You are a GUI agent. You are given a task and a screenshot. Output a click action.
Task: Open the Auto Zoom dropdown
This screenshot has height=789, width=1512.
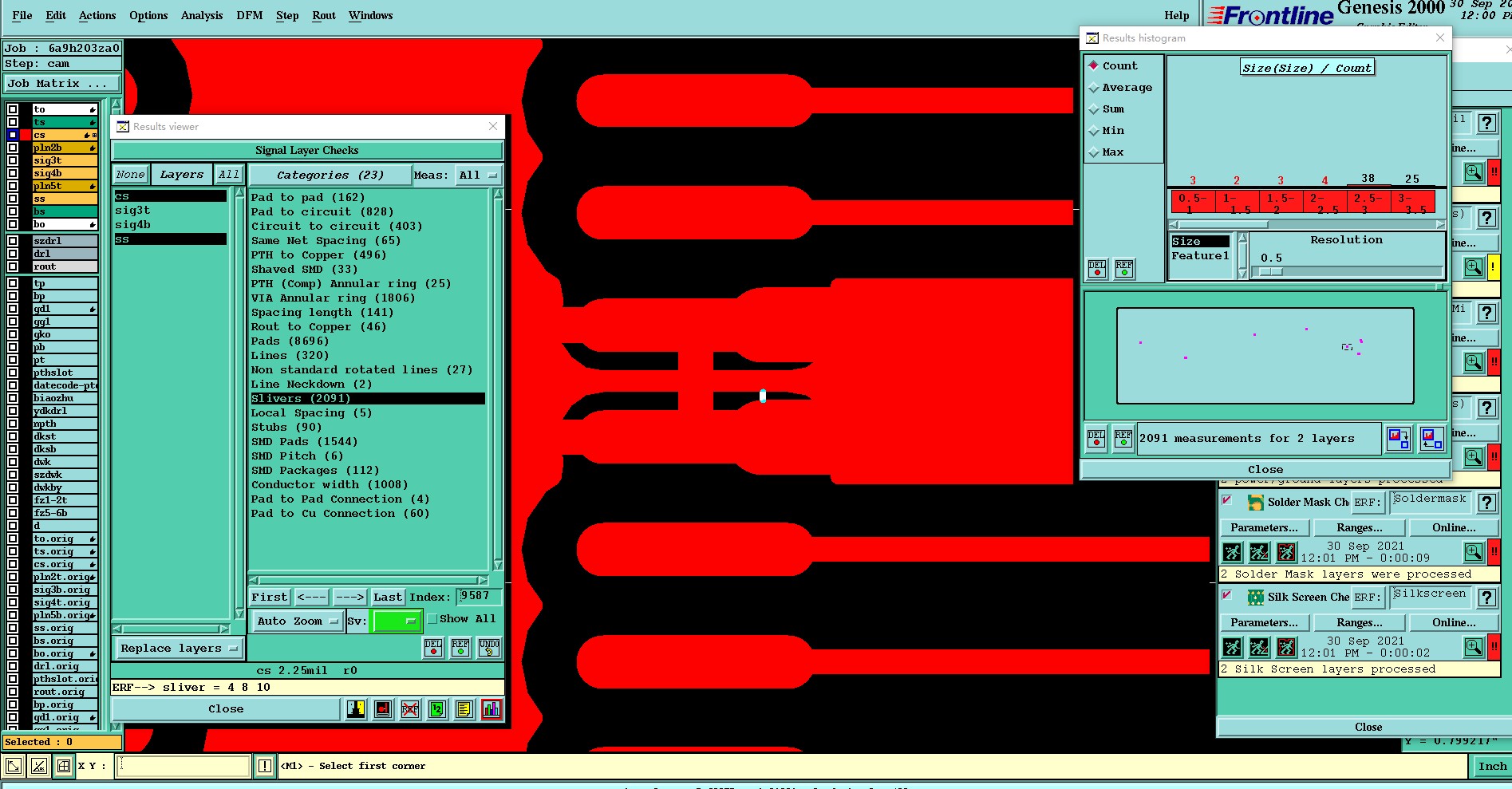298,621
